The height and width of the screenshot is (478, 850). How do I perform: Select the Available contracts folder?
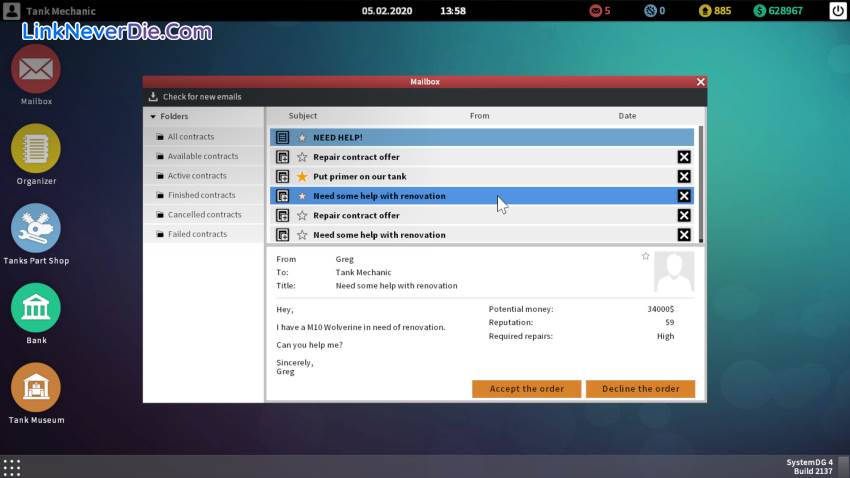pos(203,156)
